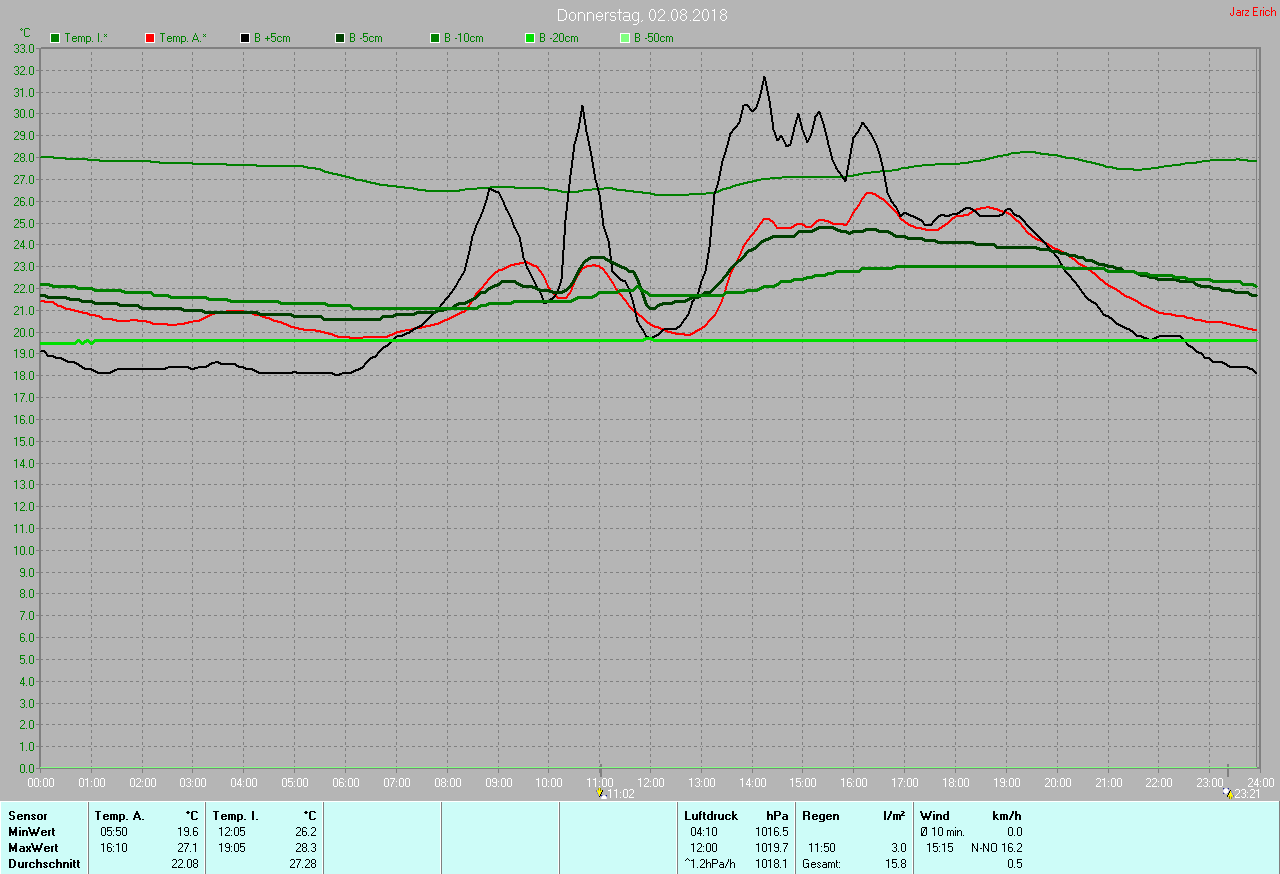Click the B -20cm legend color box
This screenshot has height=874, width=1280.
[530, 38]
